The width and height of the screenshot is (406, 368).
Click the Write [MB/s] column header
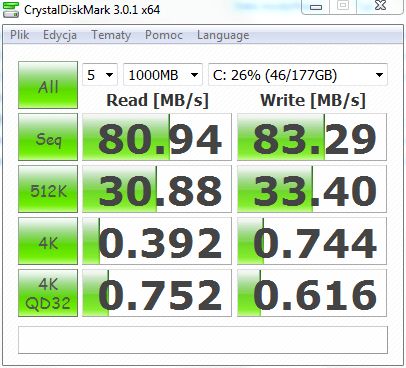(x=313, y=100)
